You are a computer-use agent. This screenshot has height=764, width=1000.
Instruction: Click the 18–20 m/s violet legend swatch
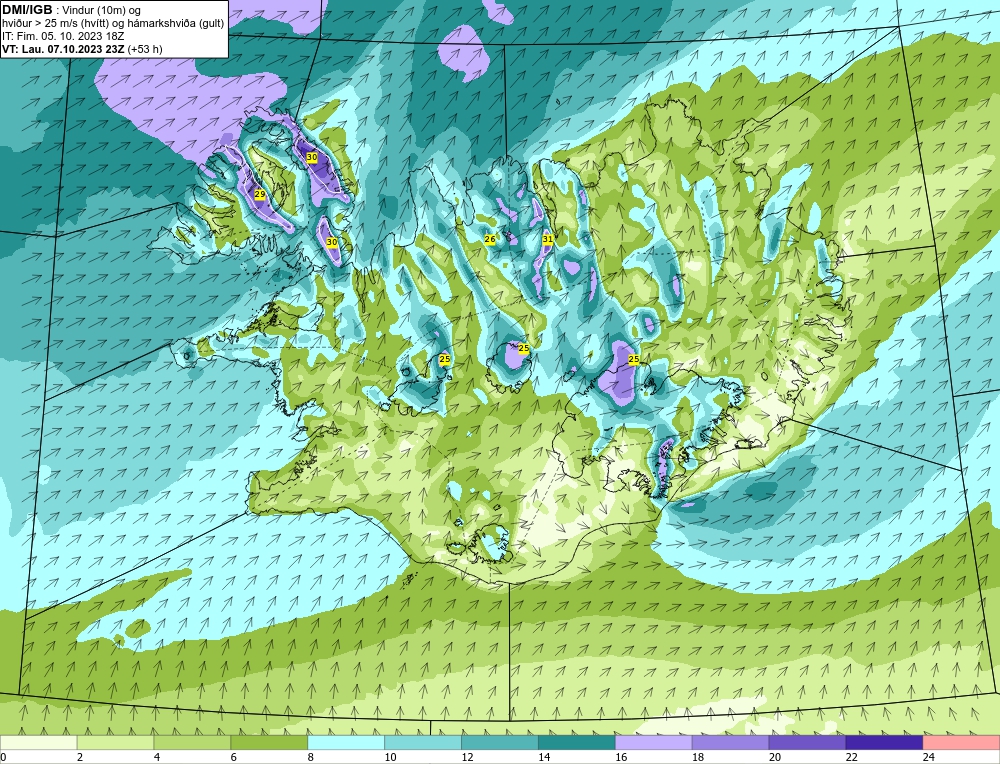tap(730, 743)
